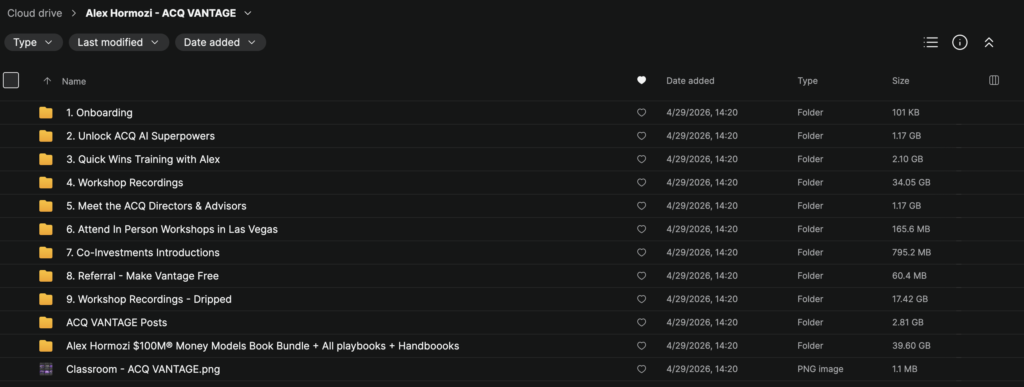This screenshot has width=1024, height=387.
Task: Open the info panel icon
Action: [959, 42]
